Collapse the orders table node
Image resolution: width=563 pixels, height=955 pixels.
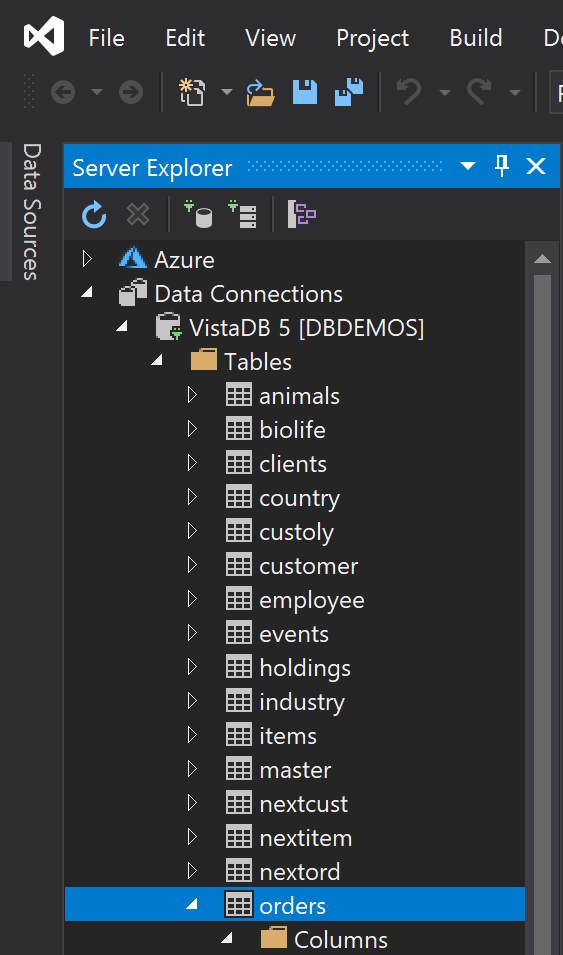[193, 906]
